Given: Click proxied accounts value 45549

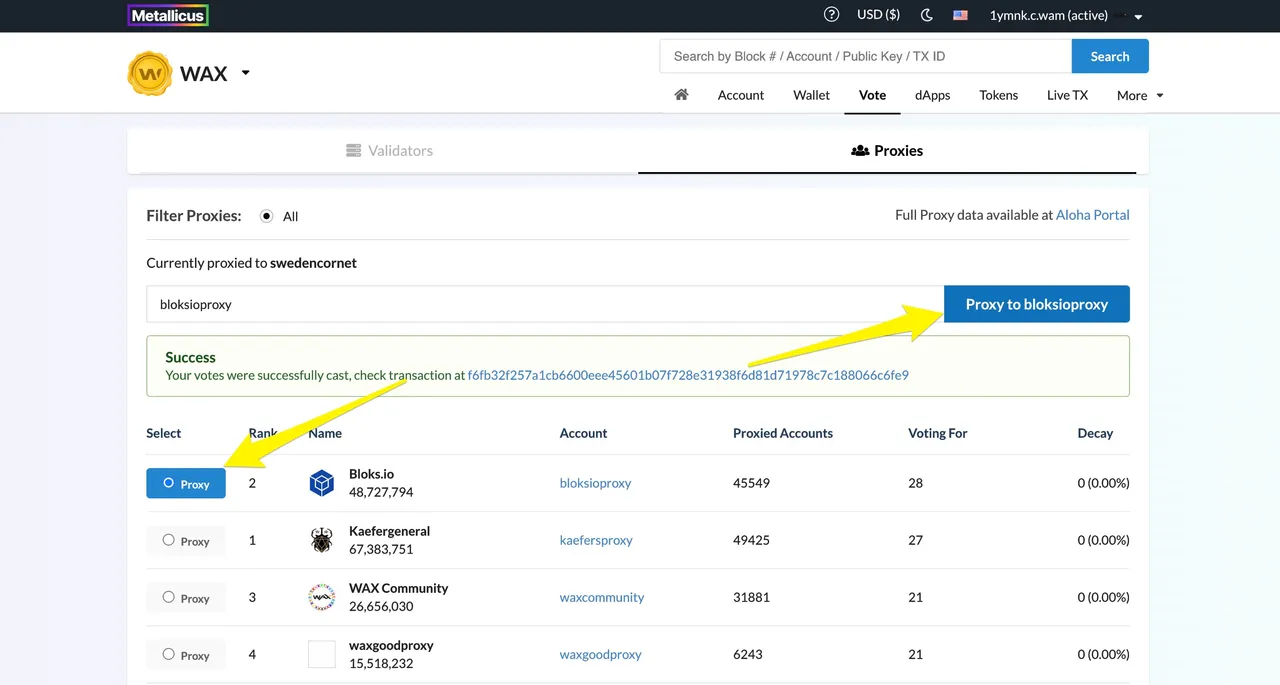Looking at the screenshot, I should (751, 483).
